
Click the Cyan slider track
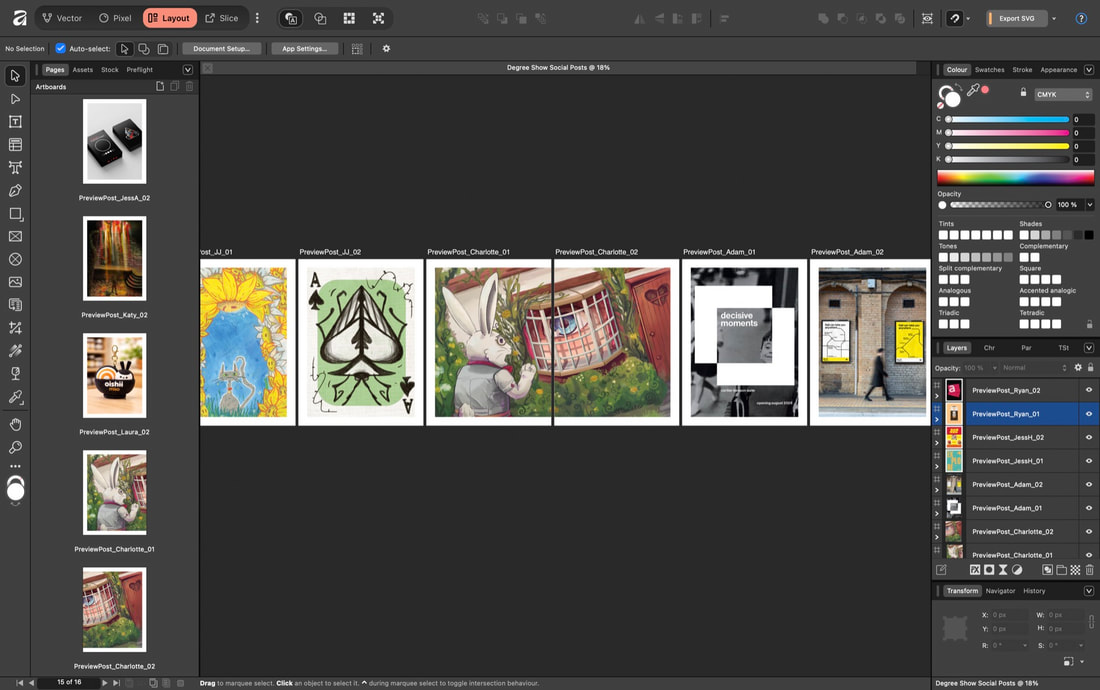1008,119
